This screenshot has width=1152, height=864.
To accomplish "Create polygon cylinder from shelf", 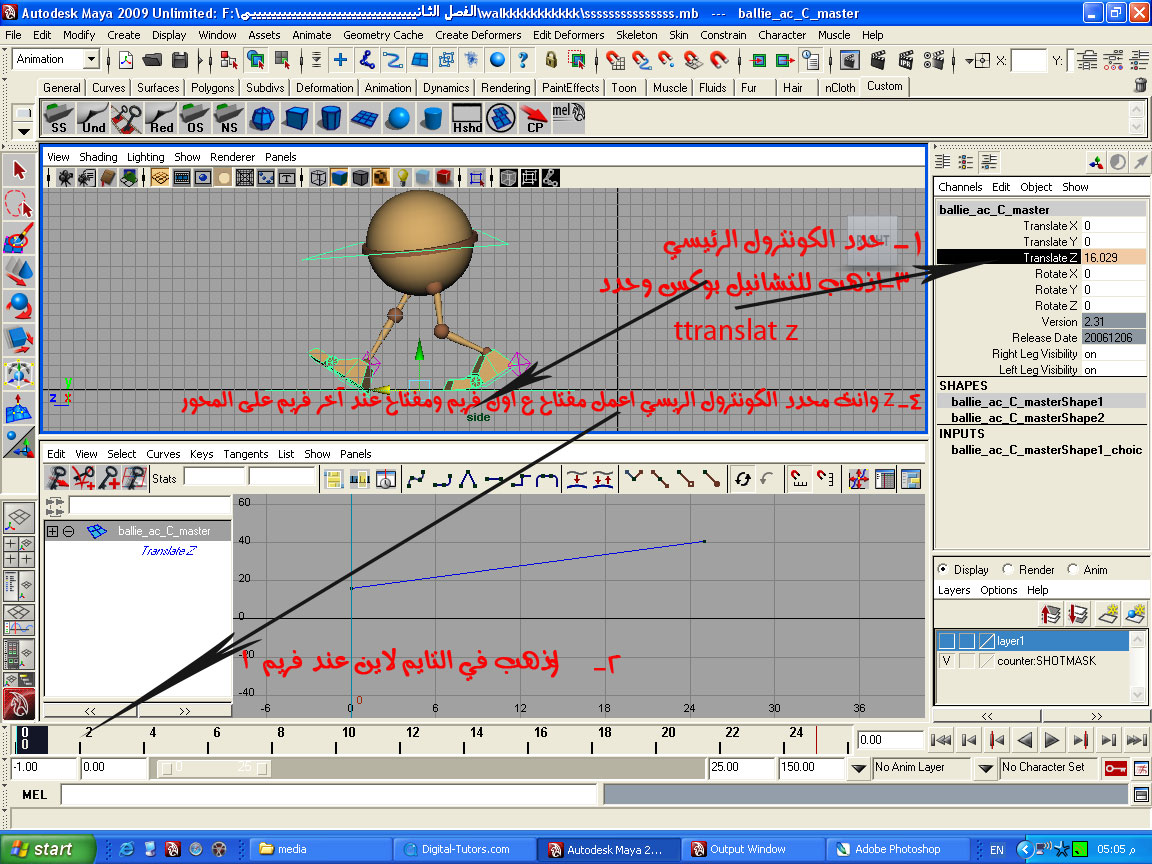I will coord(330,118).
